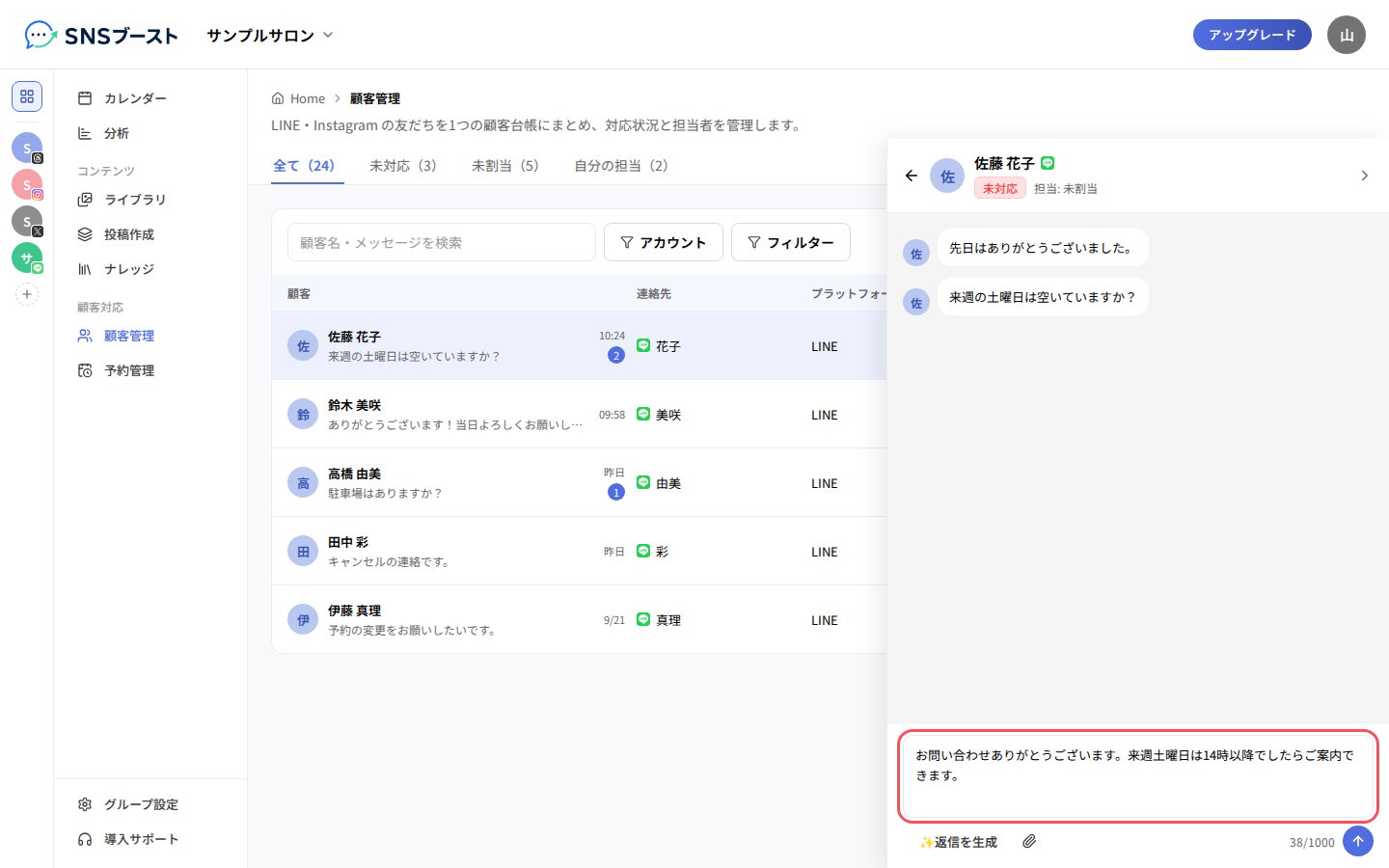Image resolution: width=1389 pixels, height=868 pixels.
Task: Click into the reply message text area
Action: point(1138,776)
